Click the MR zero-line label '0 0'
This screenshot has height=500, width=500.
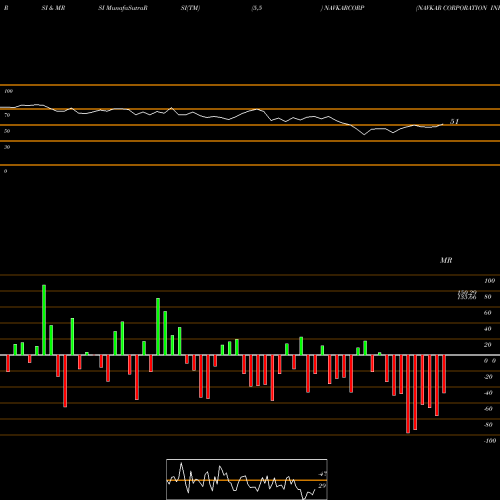(x=490, y=361)
